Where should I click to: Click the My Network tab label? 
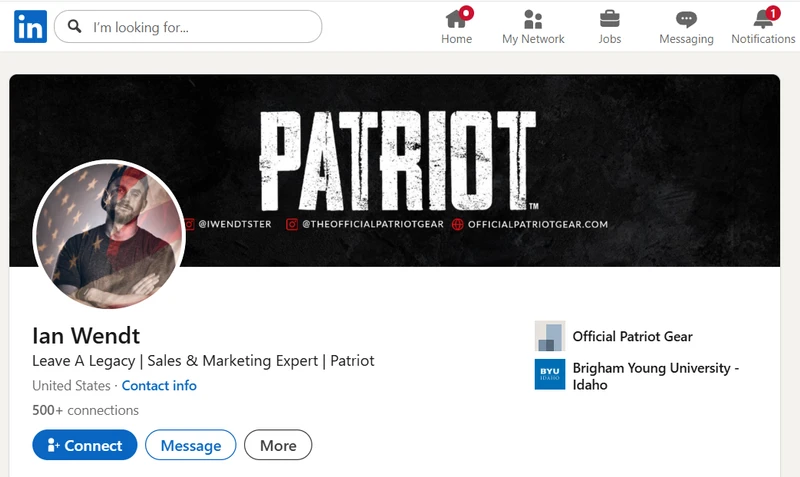click(533, 39)
